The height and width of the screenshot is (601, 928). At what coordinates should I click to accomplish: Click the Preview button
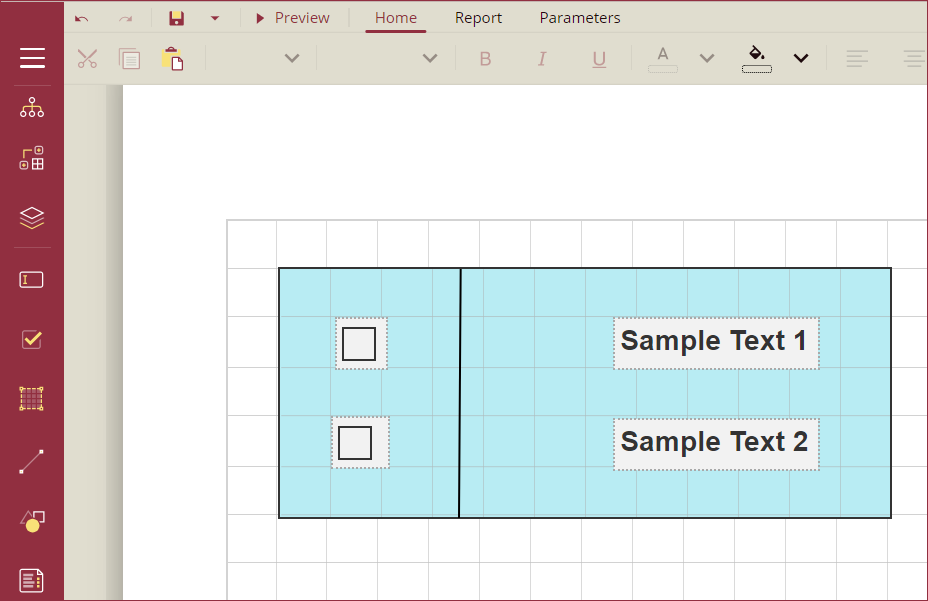pos(292,18)
